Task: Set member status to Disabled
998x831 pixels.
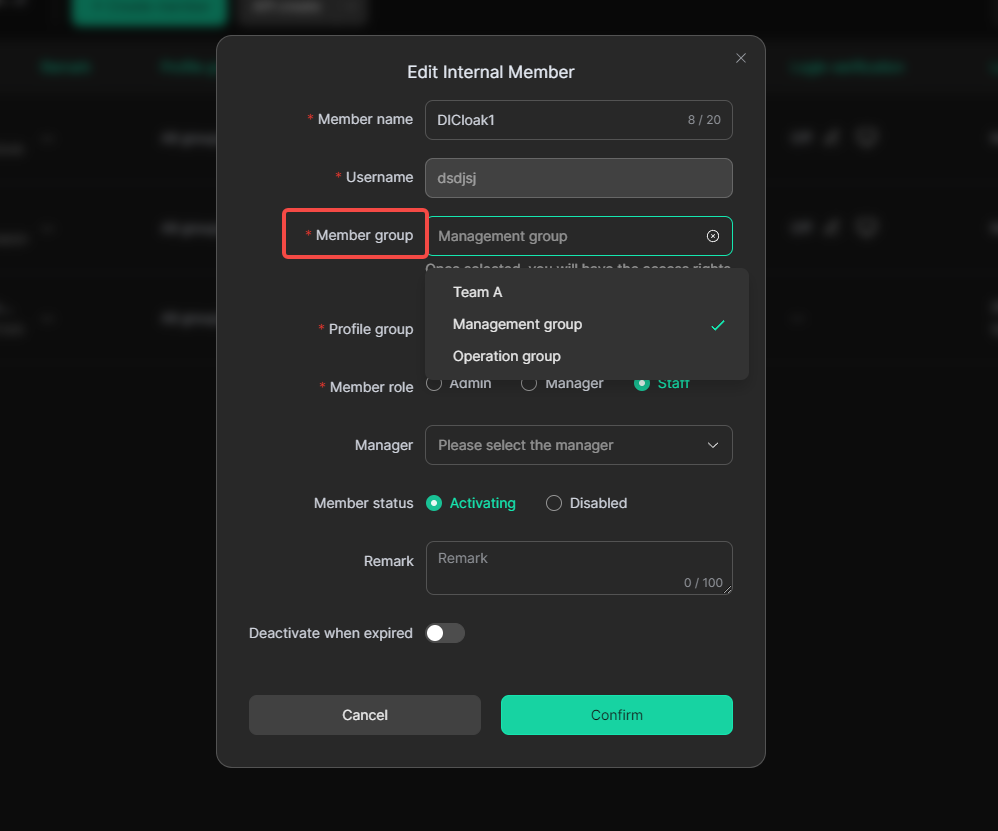Action: pyautogui.click(x=554, y=503)
